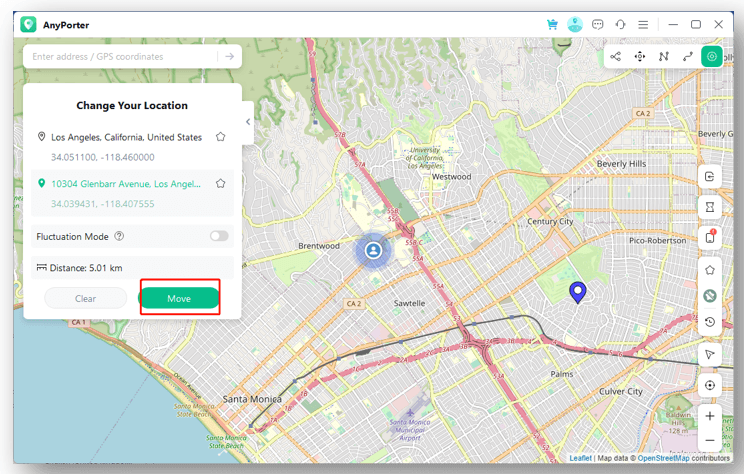Viewport: 744px width, 474px height.
Task: Click the Santa Monica map label
Action: (252, 399)
